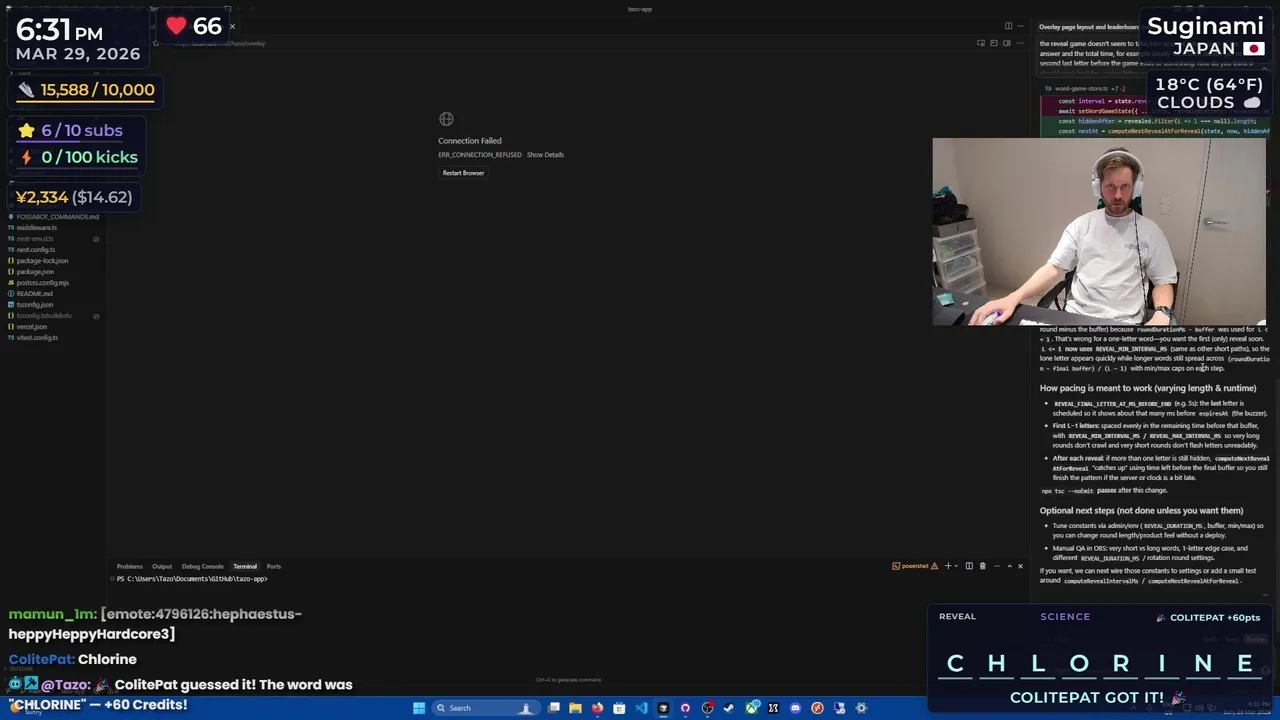
Task: Open the Ports panel tab
Action: coord(273,567)
